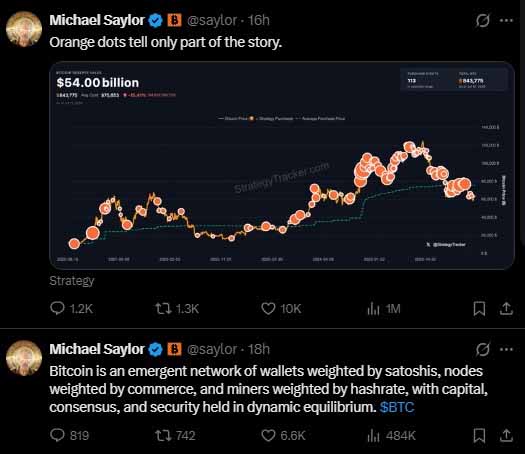The width and height of the screenshot is (525, 454).
Task: View analytics showing 484K views
Action: pos(391,436)
